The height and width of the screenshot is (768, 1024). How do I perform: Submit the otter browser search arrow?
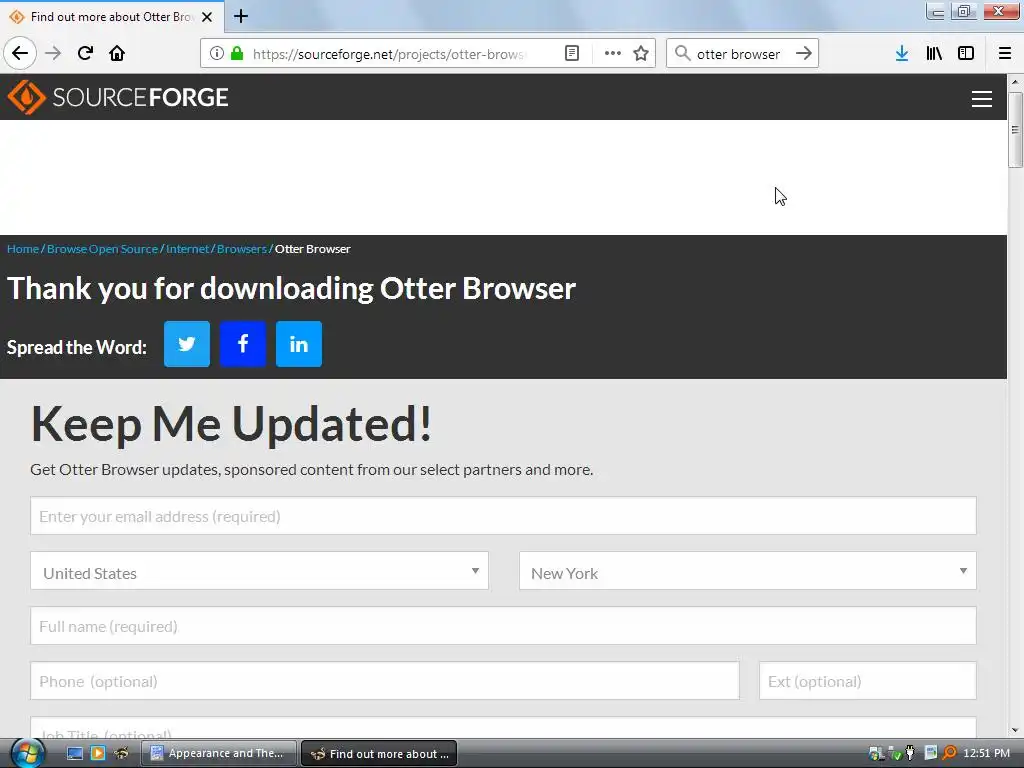tap(804, 54)
